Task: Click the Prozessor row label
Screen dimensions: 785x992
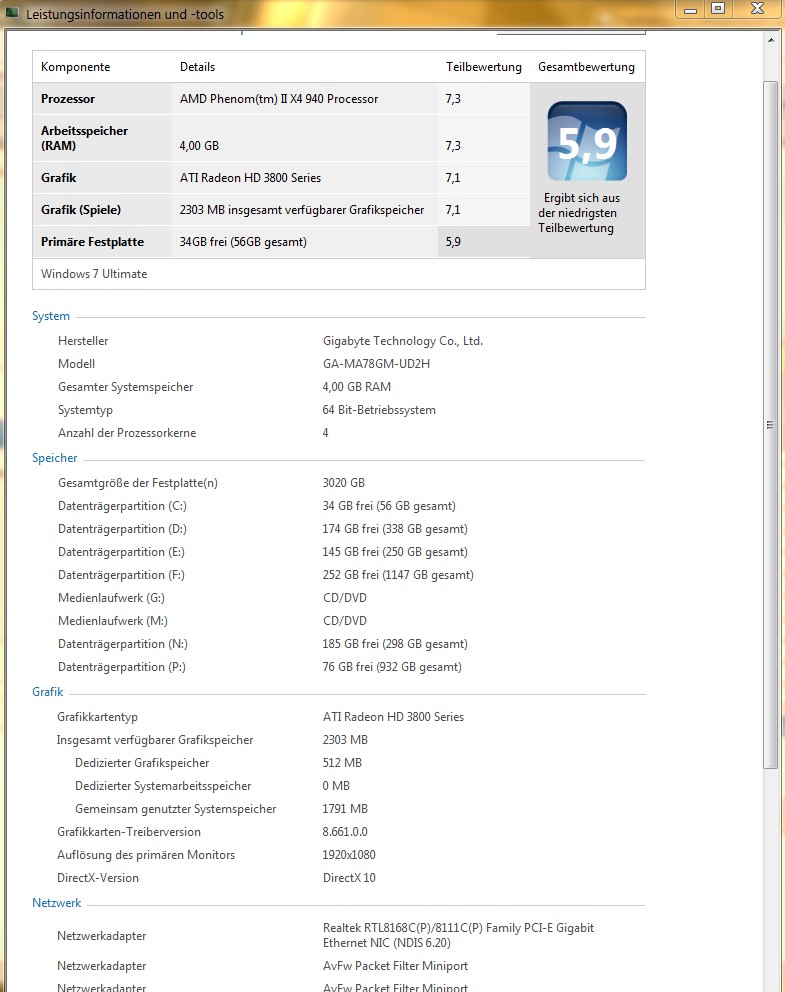Action: pos(68,99)
